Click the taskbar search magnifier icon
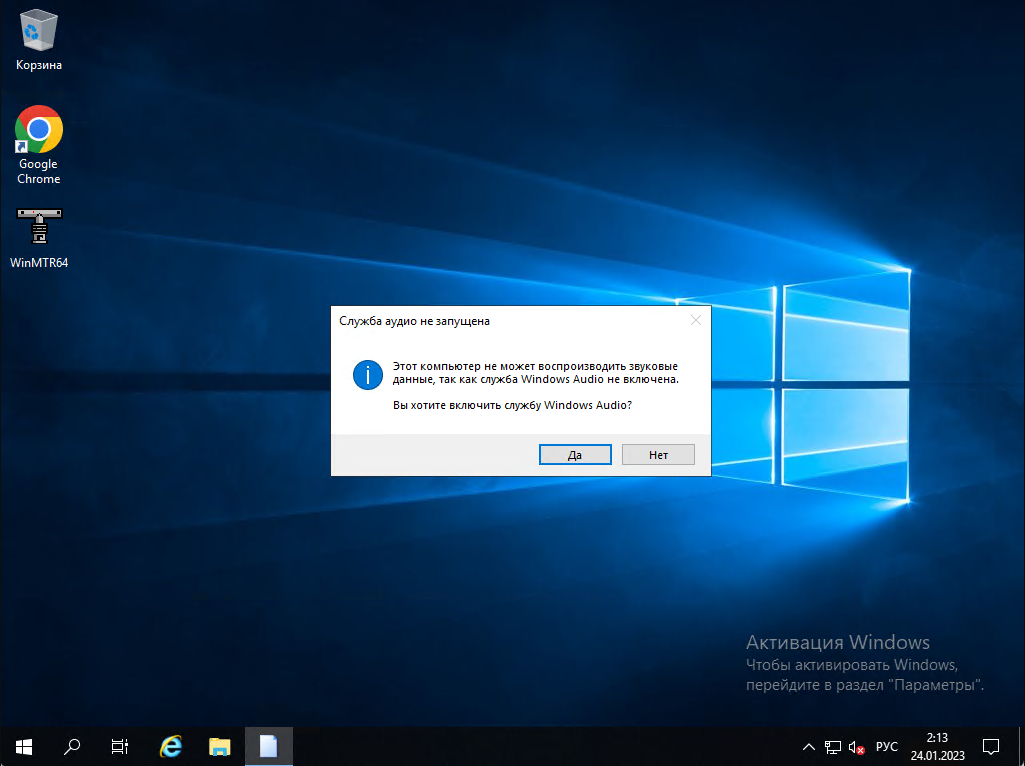This screenshot has width=1025, height=766. tap(72, 746)
